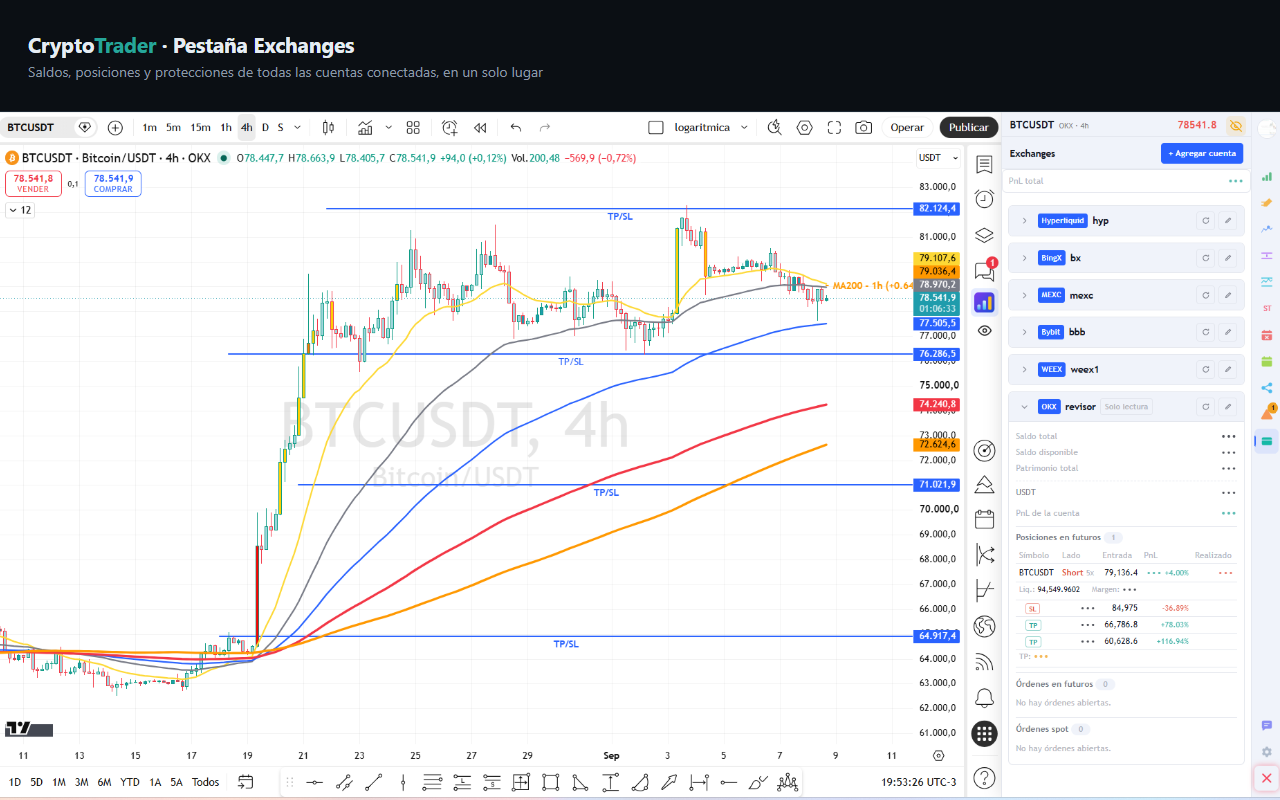Select the vertical line drawing tool
1280x800 pixels.
pos(403,782)
